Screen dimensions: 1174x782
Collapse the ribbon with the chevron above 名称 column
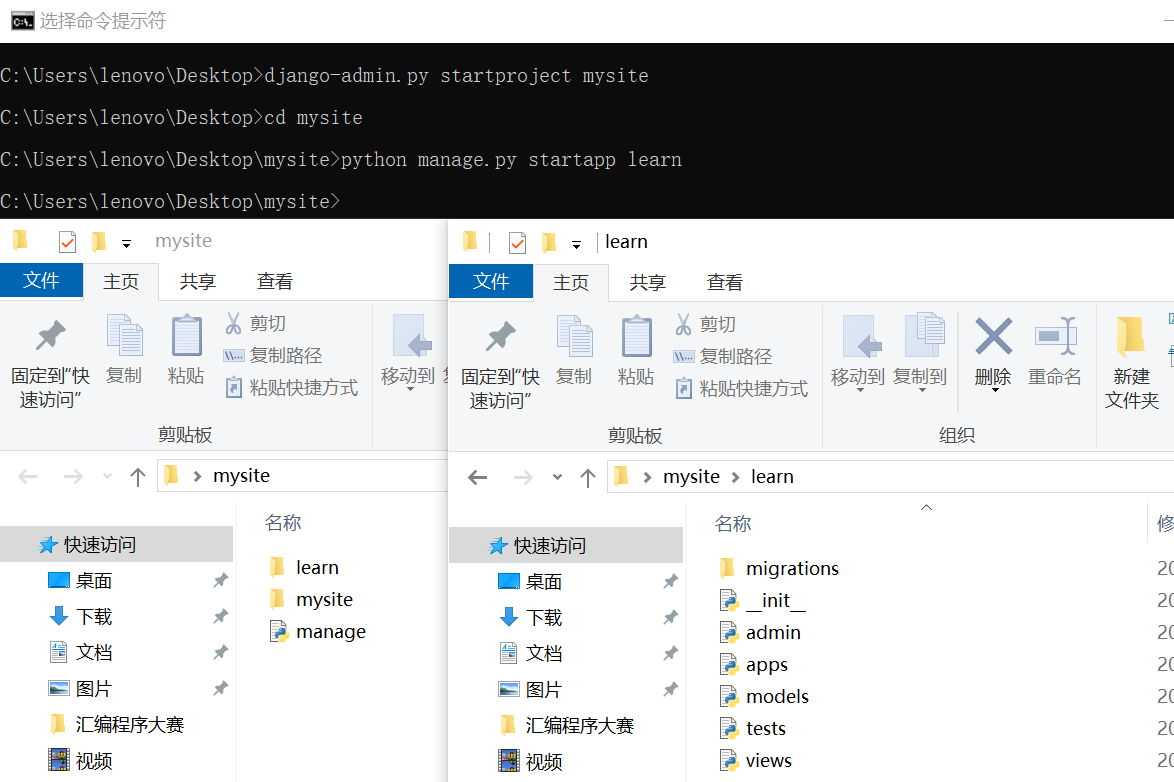pyautogui.click(x=926, y=507)
